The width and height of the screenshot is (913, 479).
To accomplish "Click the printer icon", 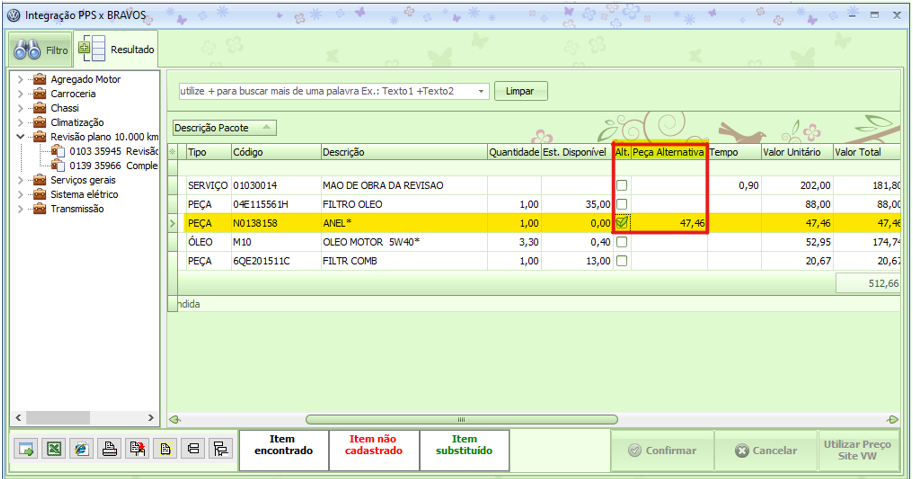I will (x=109, y=449).
